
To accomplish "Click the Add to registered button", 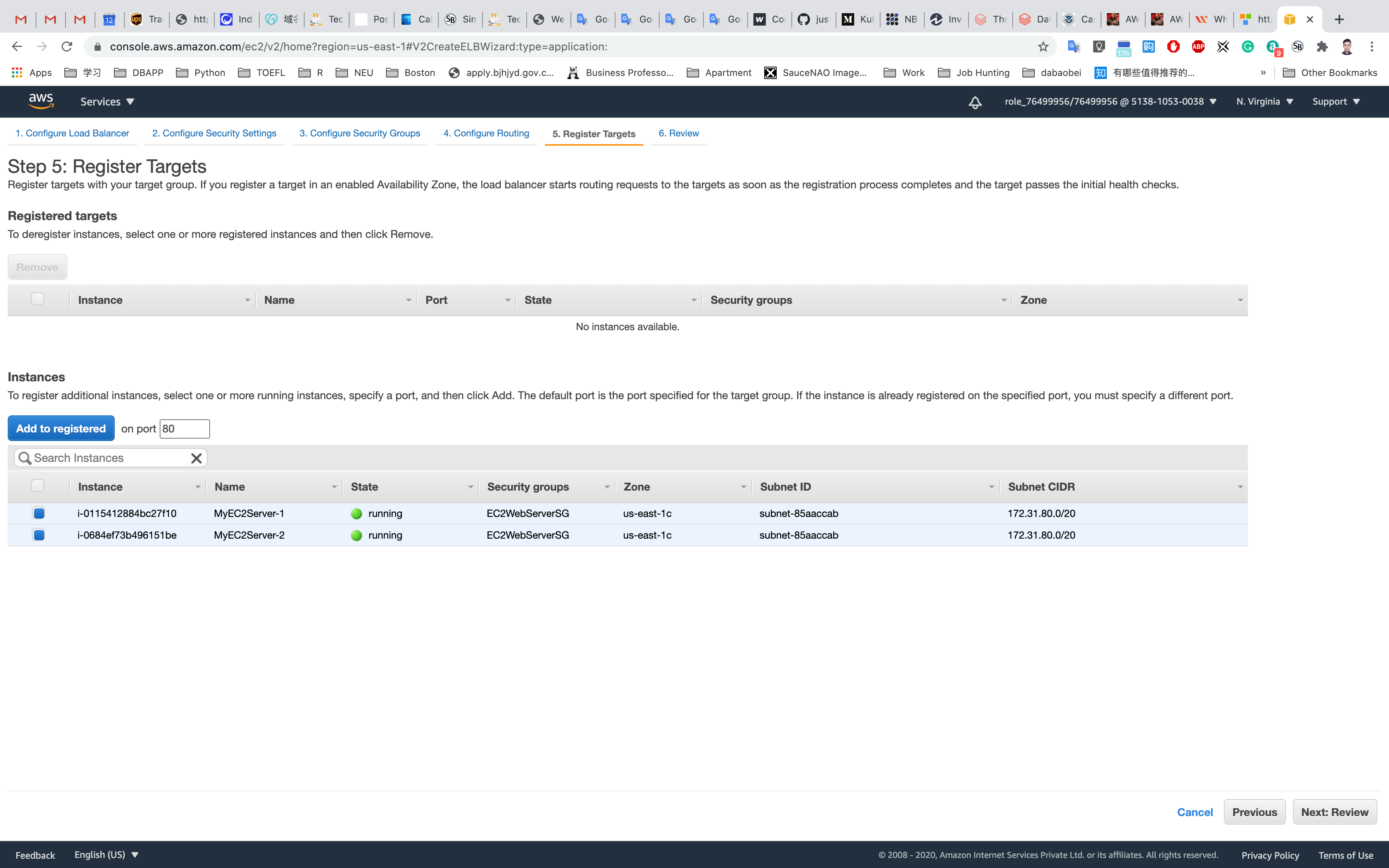I will click(x=61, y=428).
